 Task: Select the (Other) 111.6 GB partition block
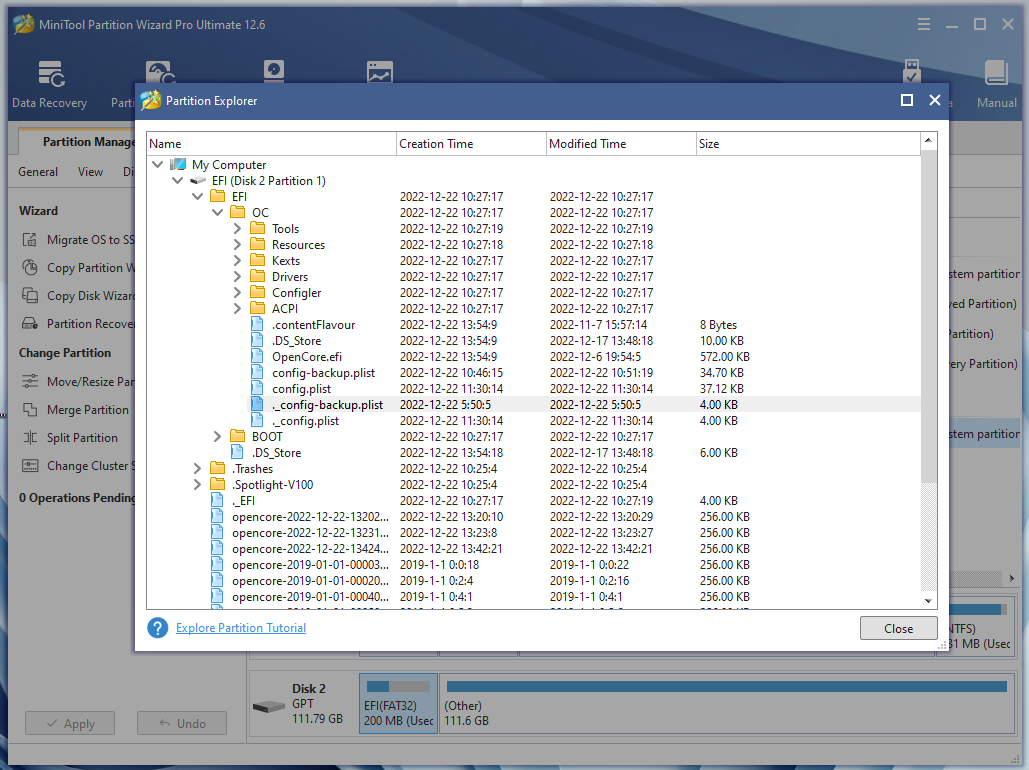tap(726, 704)
